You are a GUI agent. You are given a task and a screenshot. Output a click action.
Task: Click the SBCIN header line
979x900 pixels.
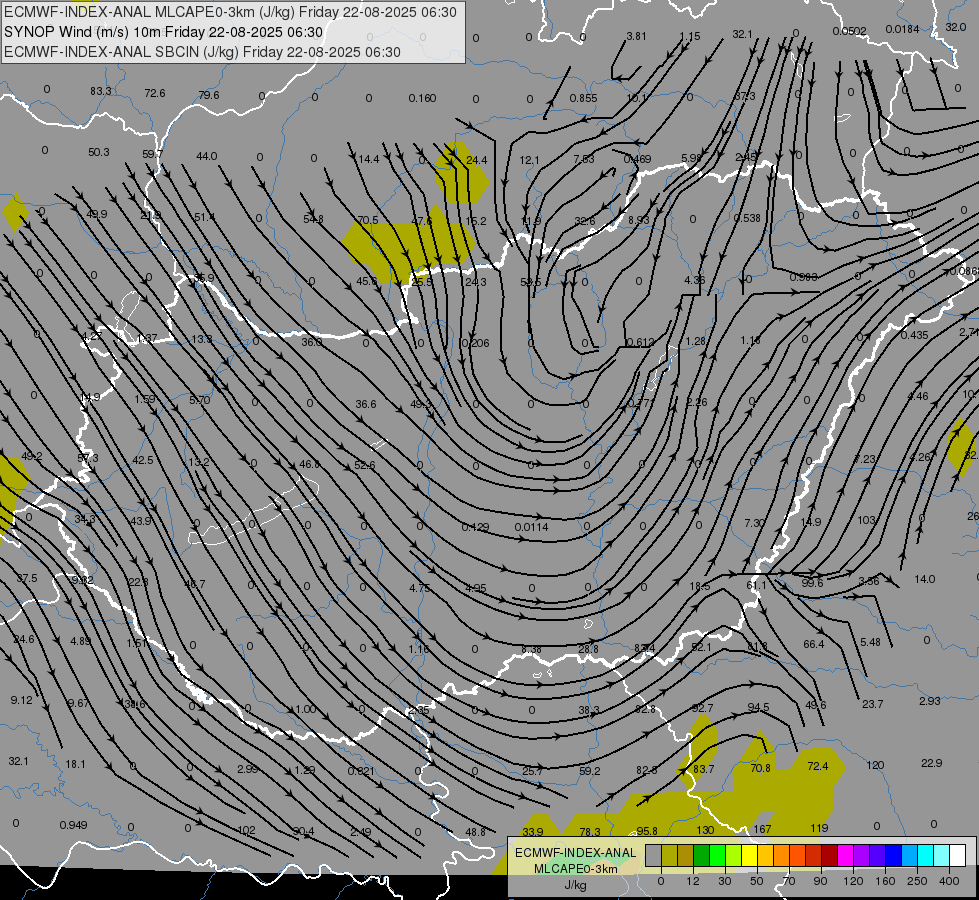coord(202,52)
